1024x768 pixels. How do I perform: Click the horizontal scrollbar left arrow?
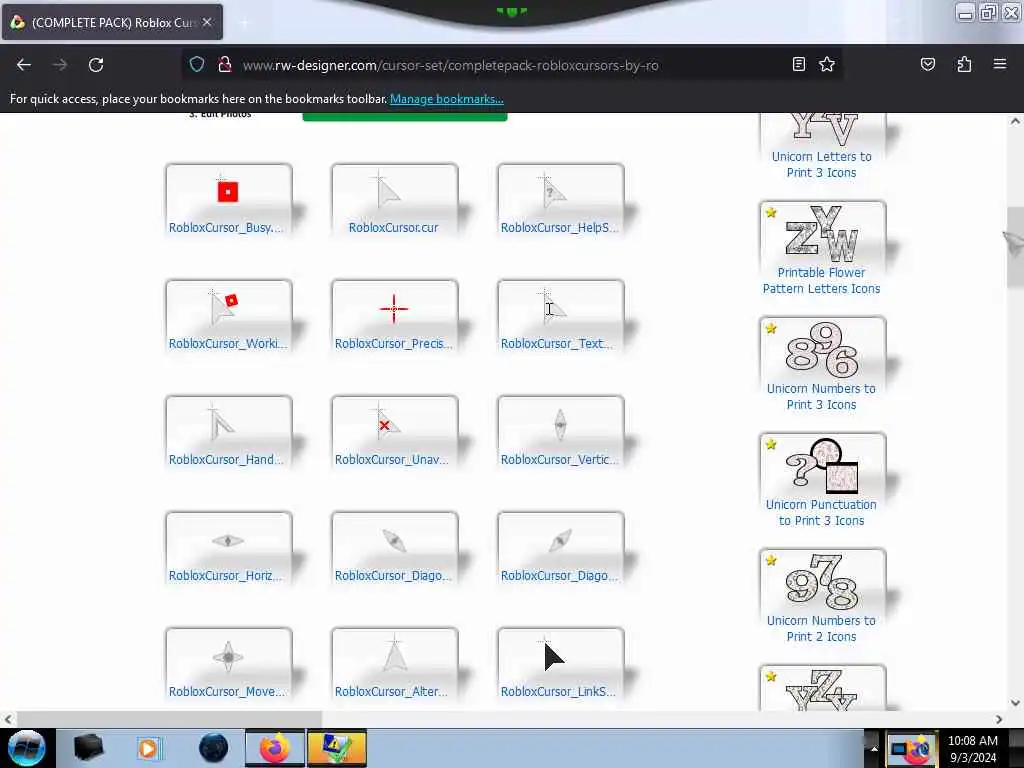tap(8, 719)
